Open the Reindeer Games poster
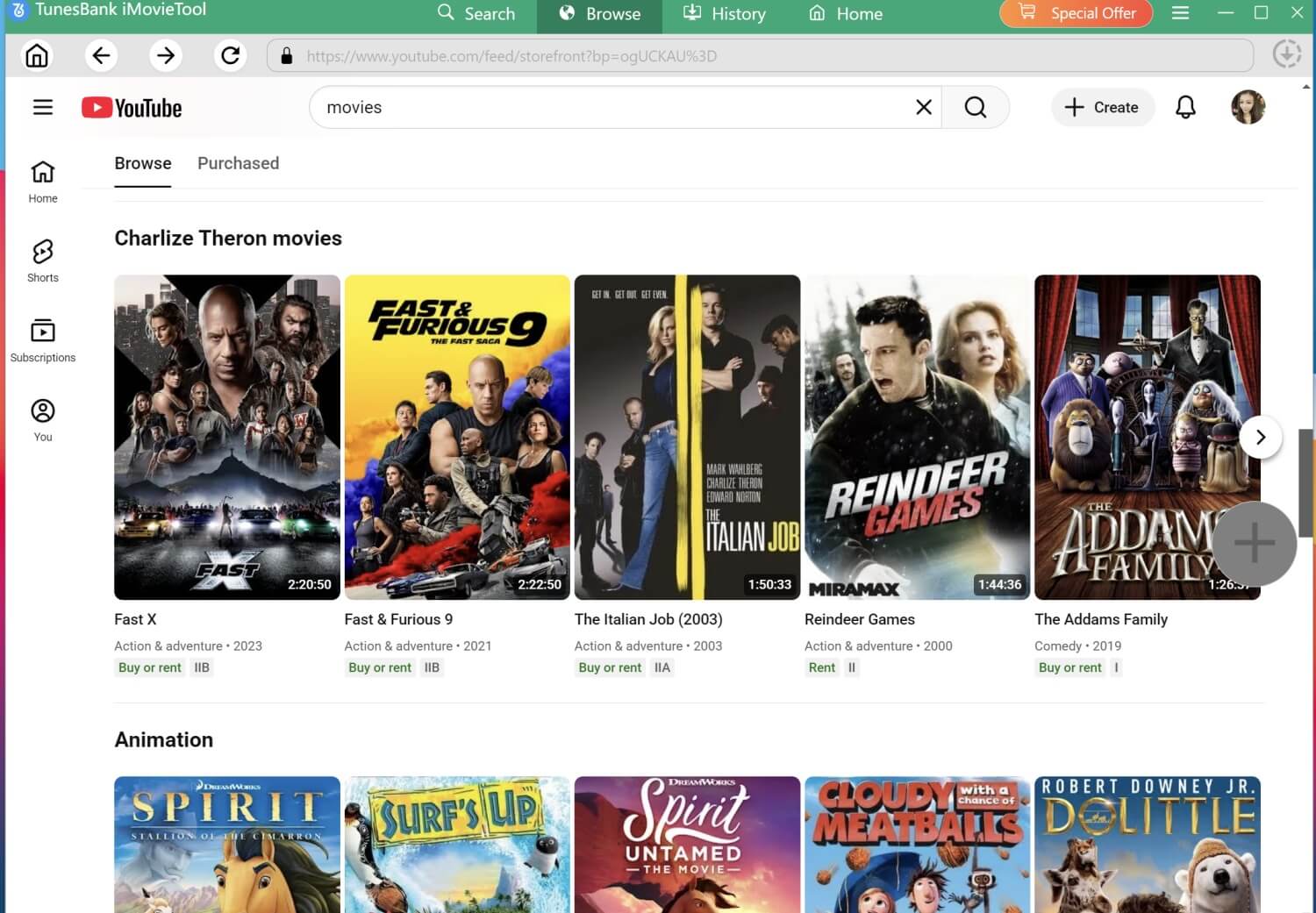1316x913 pixels. [917, 437]
